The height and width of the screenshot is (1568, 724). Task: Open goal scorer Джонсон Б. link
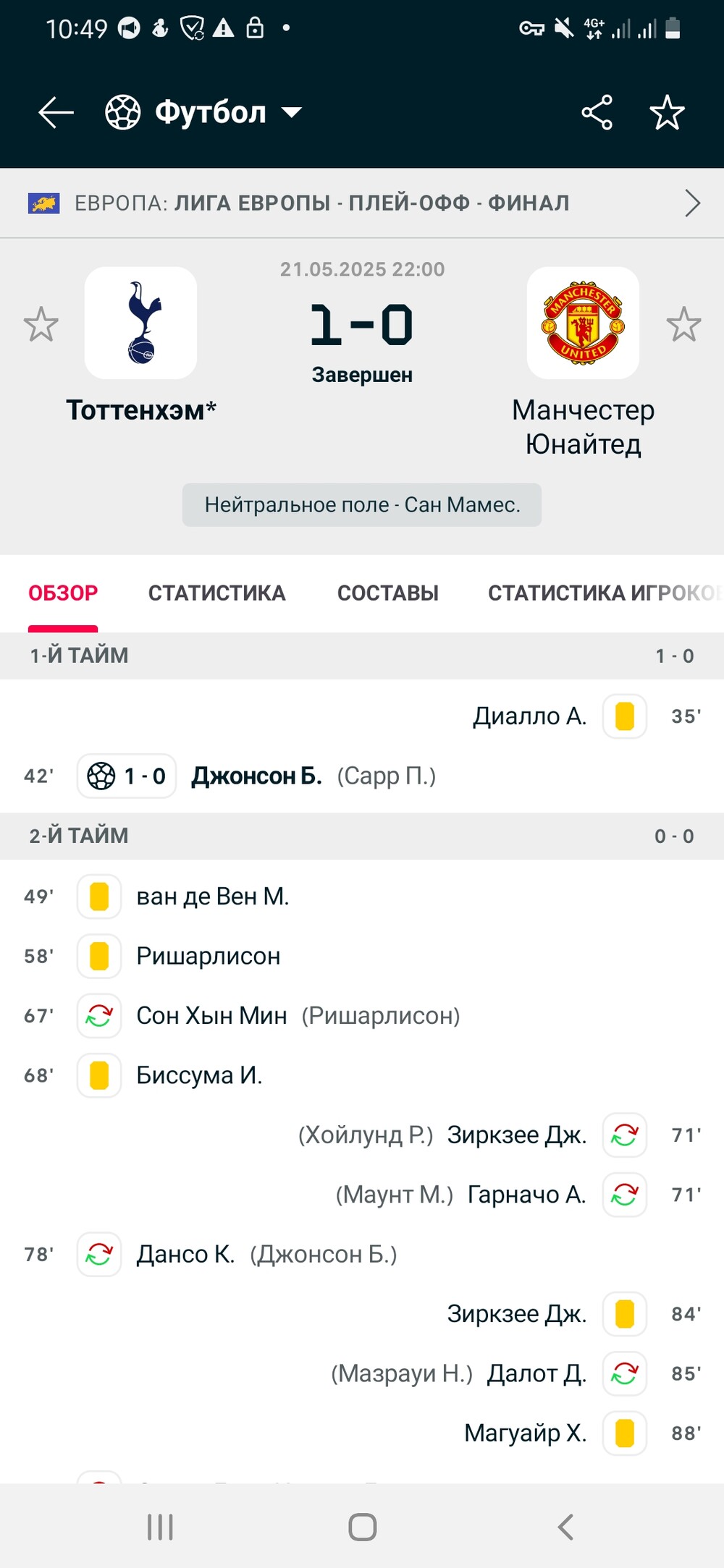click(256, 776)
